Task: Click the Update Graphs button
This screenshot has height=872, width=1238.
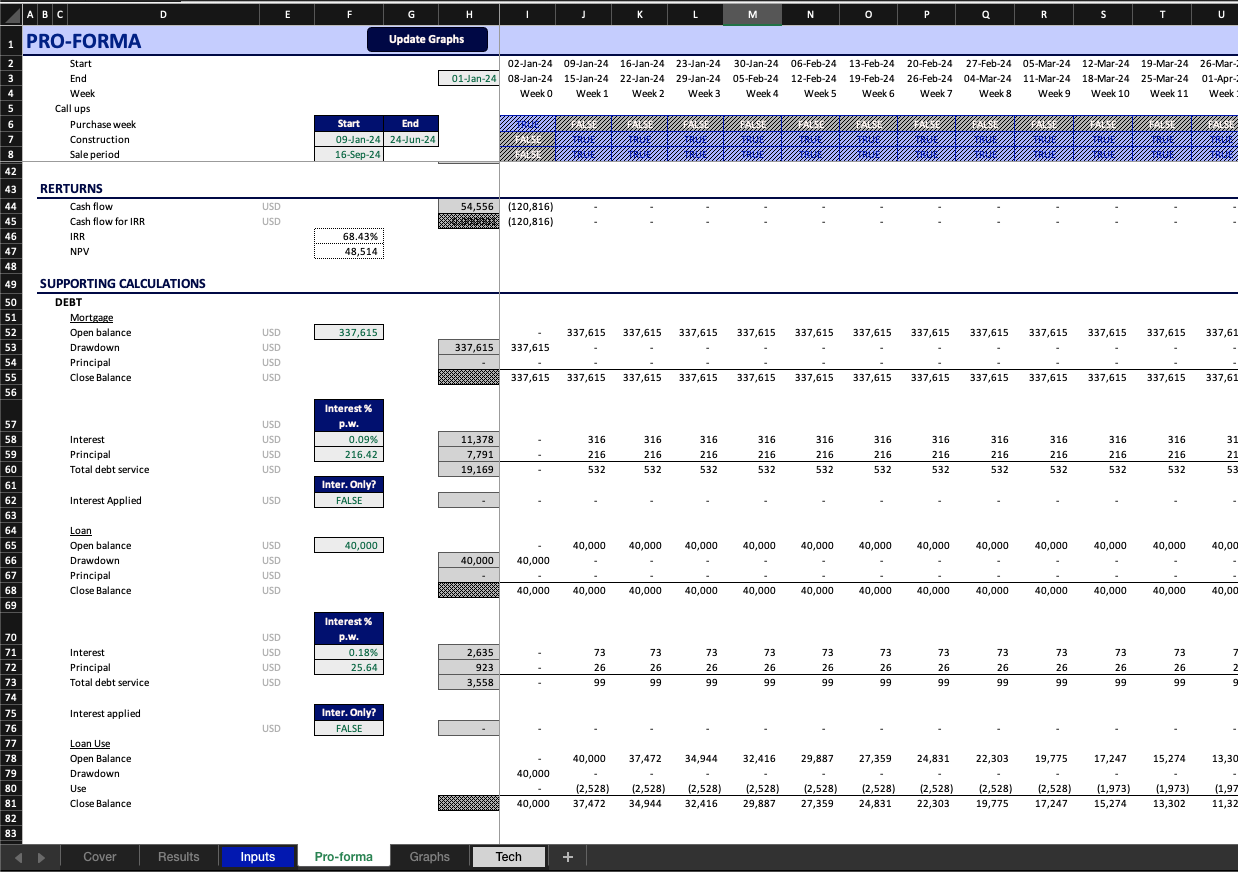Action: [427, 39]
